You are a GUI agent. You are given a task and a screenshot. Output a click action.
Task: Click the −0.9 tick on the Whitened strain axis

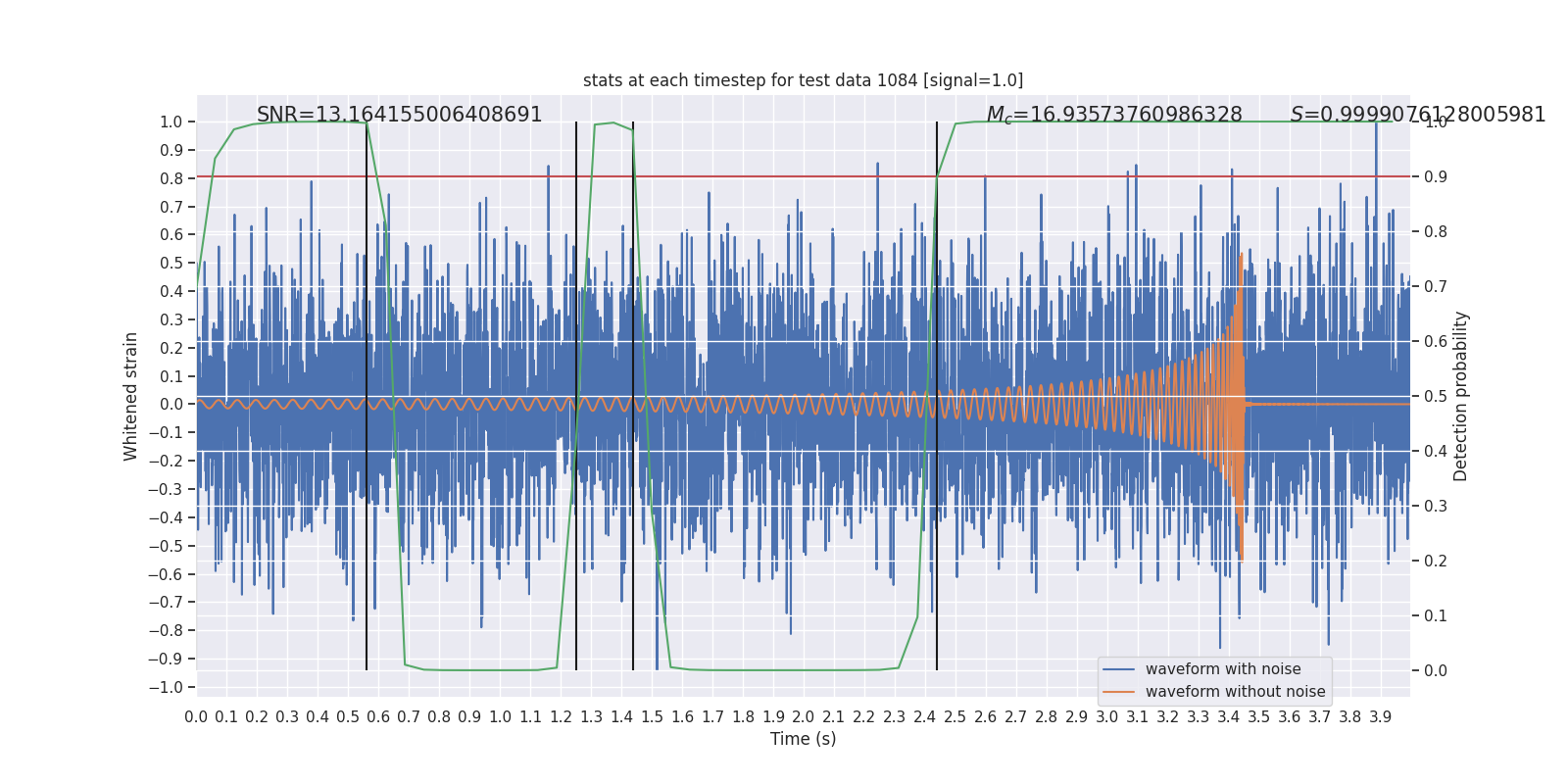166,659
